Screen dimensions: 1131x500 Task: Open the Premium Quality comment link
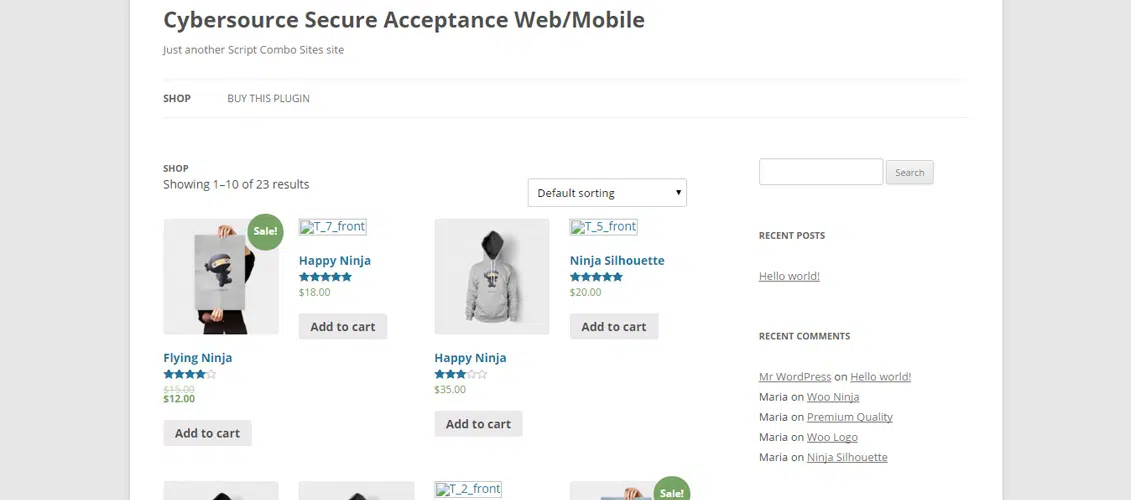pos(849,417)
